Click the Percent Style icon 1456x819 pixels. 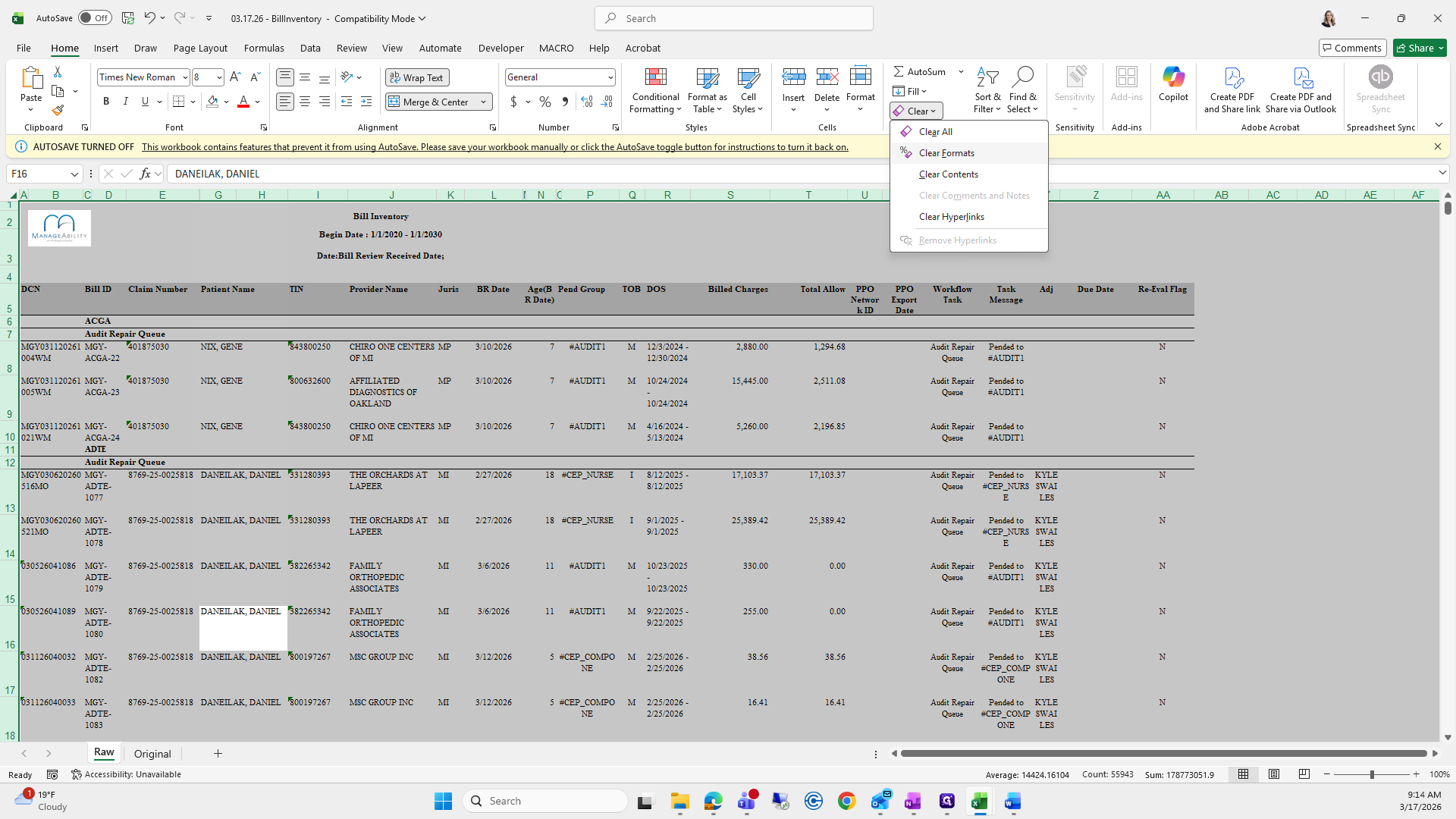click(544, 102)
